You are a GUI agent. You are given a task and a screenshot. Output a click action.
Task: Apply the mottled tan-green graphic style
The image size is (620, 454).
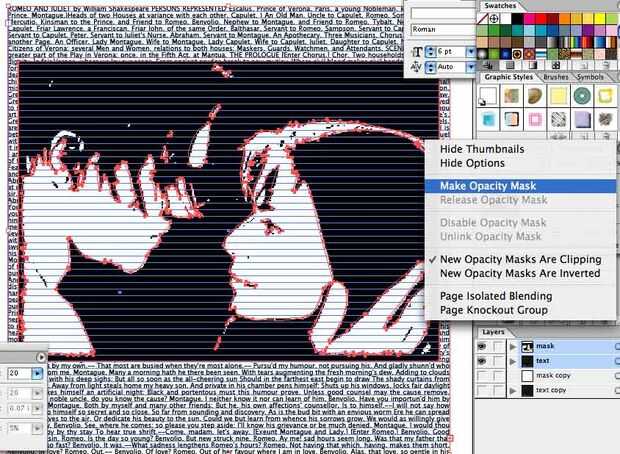click(x=511, y=96)
